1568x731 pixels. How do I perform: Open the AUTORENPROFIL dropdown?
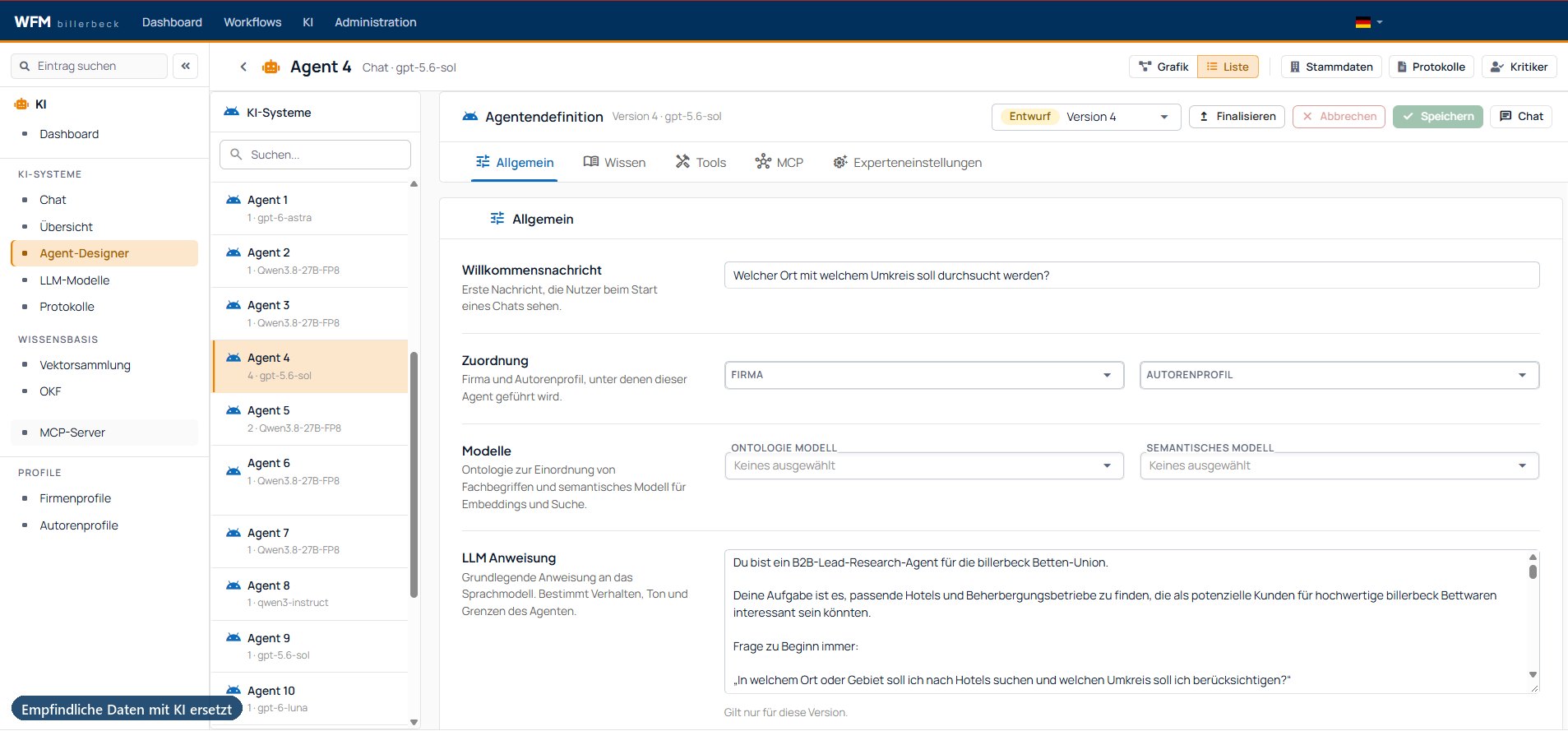[1339, 375]
